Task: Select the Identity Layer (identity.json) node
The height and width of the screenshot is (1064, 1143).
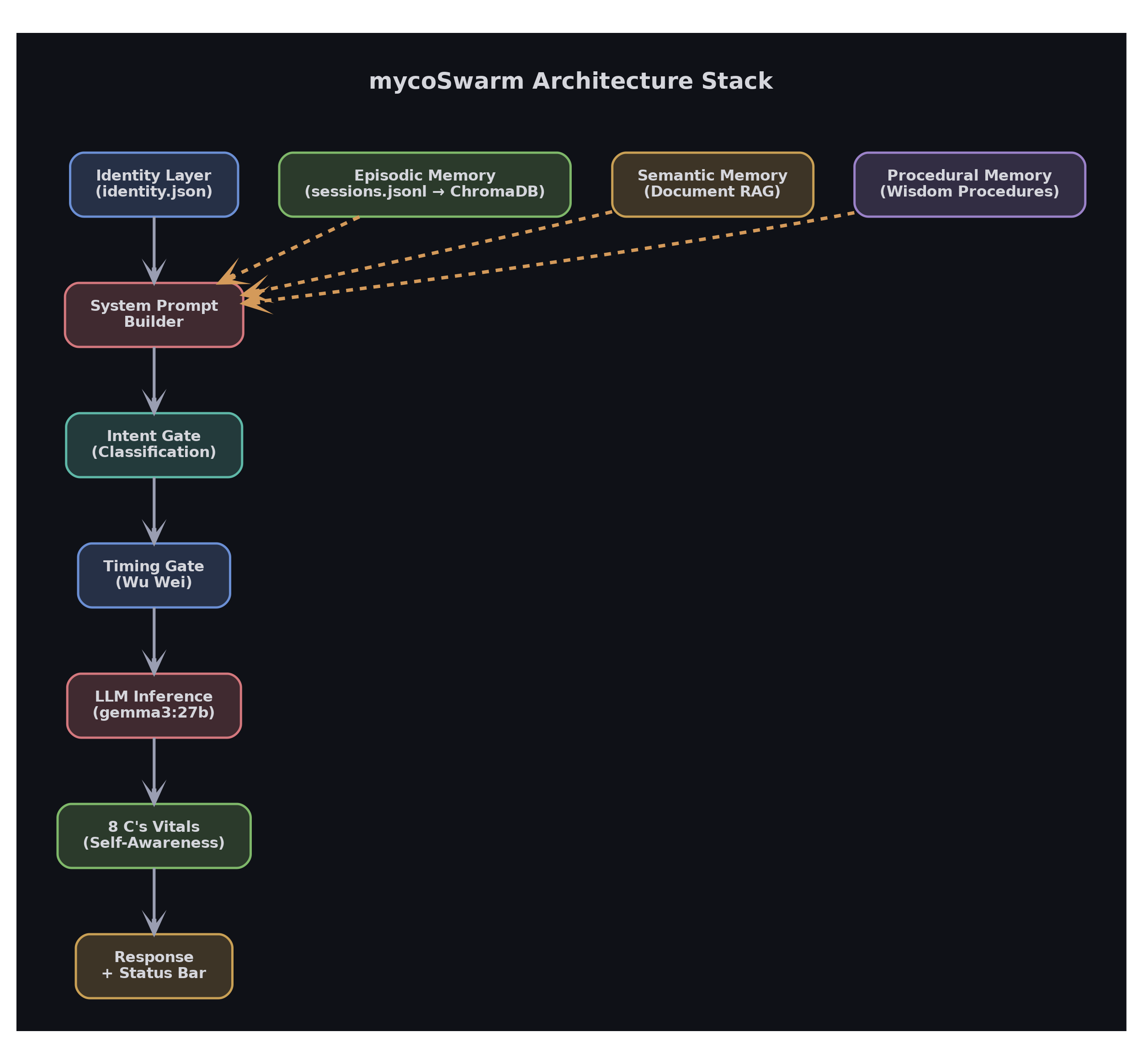Action: pos(154,184)
